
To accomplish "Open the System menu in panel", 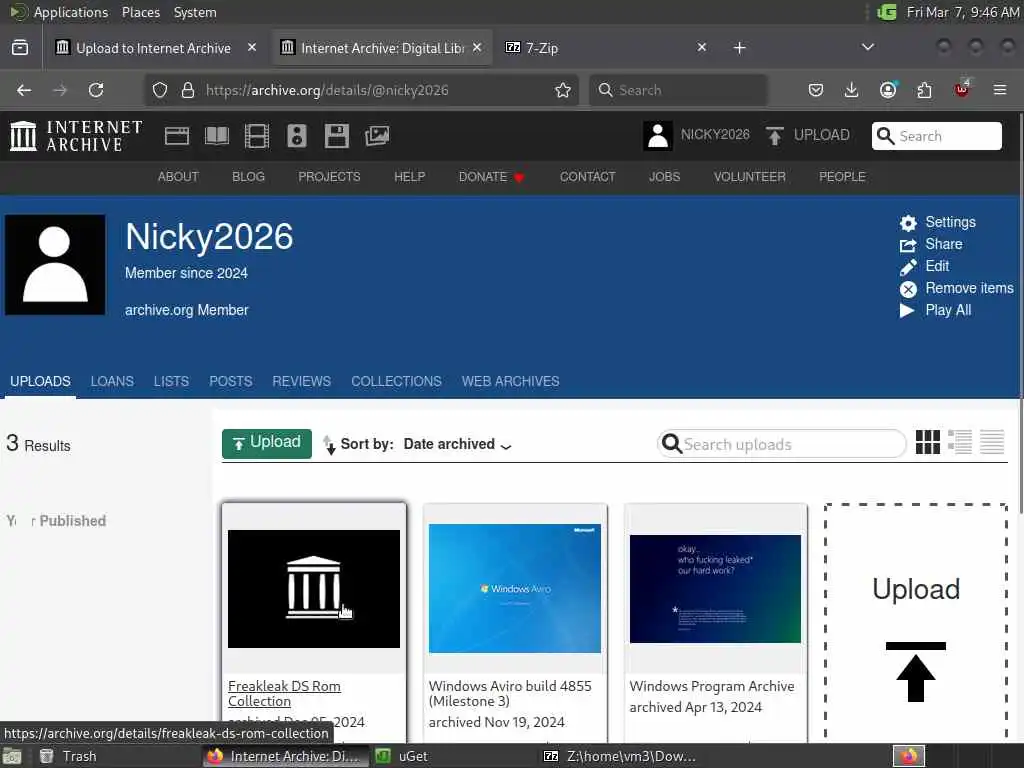I will [195, 12].
